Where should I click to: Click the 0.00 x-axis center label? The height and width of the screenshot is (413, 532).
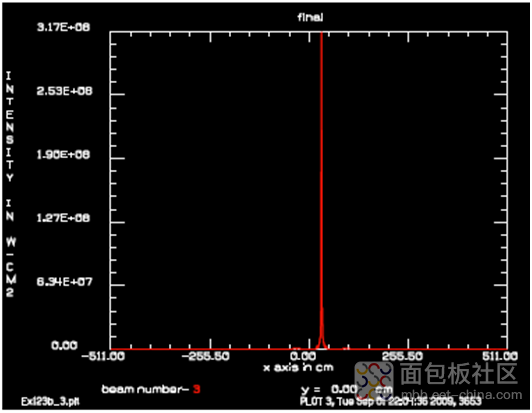point(303,356)
